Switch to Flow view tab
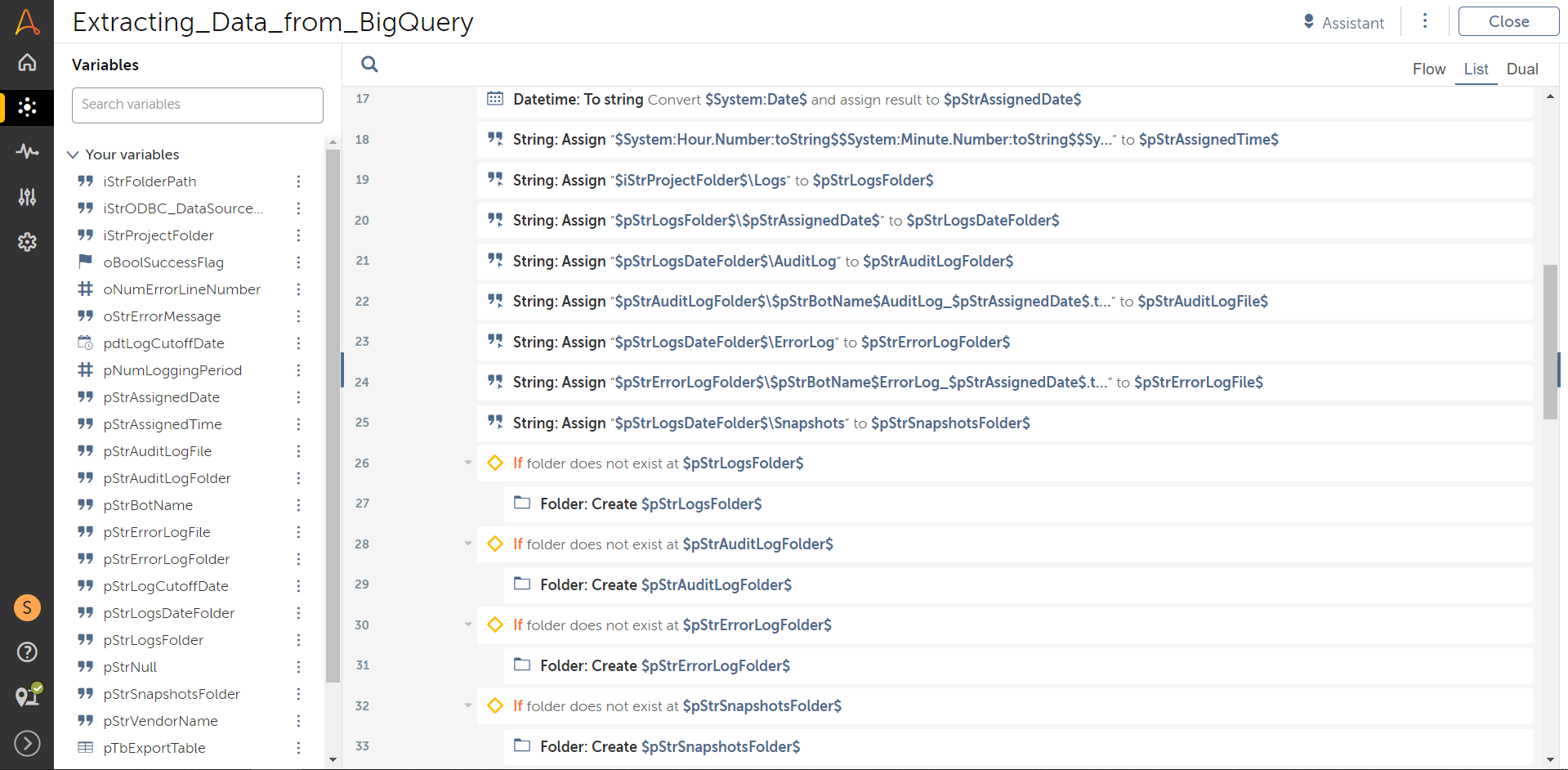The width and height of the screenshot is (1568, 770). 1428,69
